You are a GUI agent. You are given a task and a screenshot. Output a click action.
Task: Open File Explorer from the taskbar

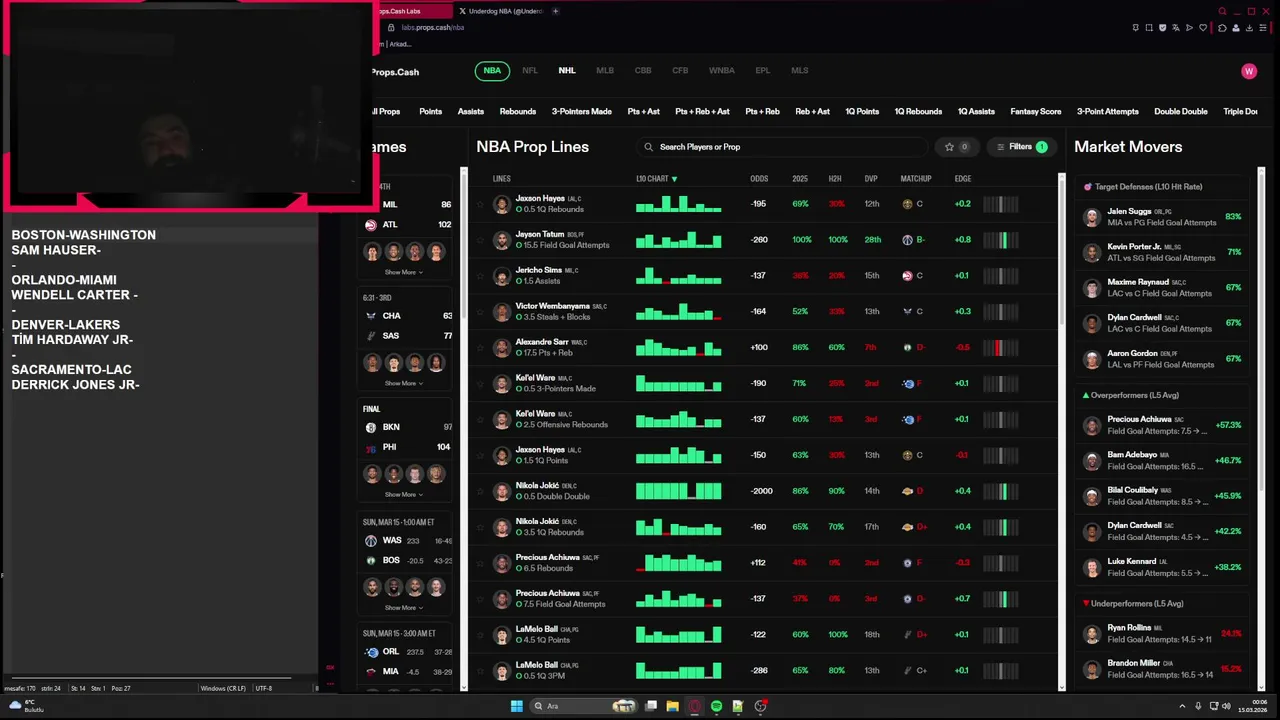[672, 706]
